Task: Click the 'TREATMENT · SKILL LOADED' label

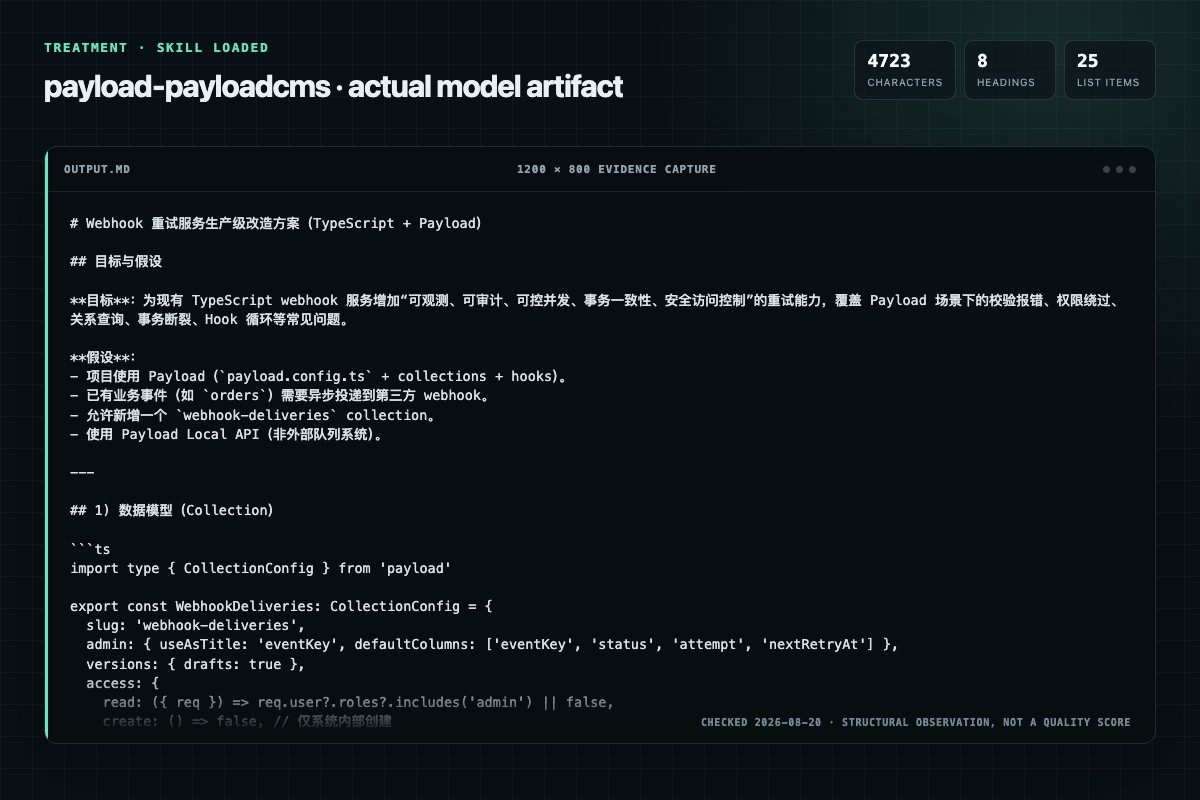Action: [156, 47]
